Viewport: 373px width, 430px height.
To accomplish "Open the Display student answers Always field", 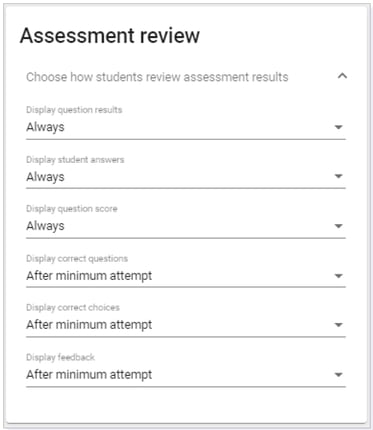I will [186, 177].
